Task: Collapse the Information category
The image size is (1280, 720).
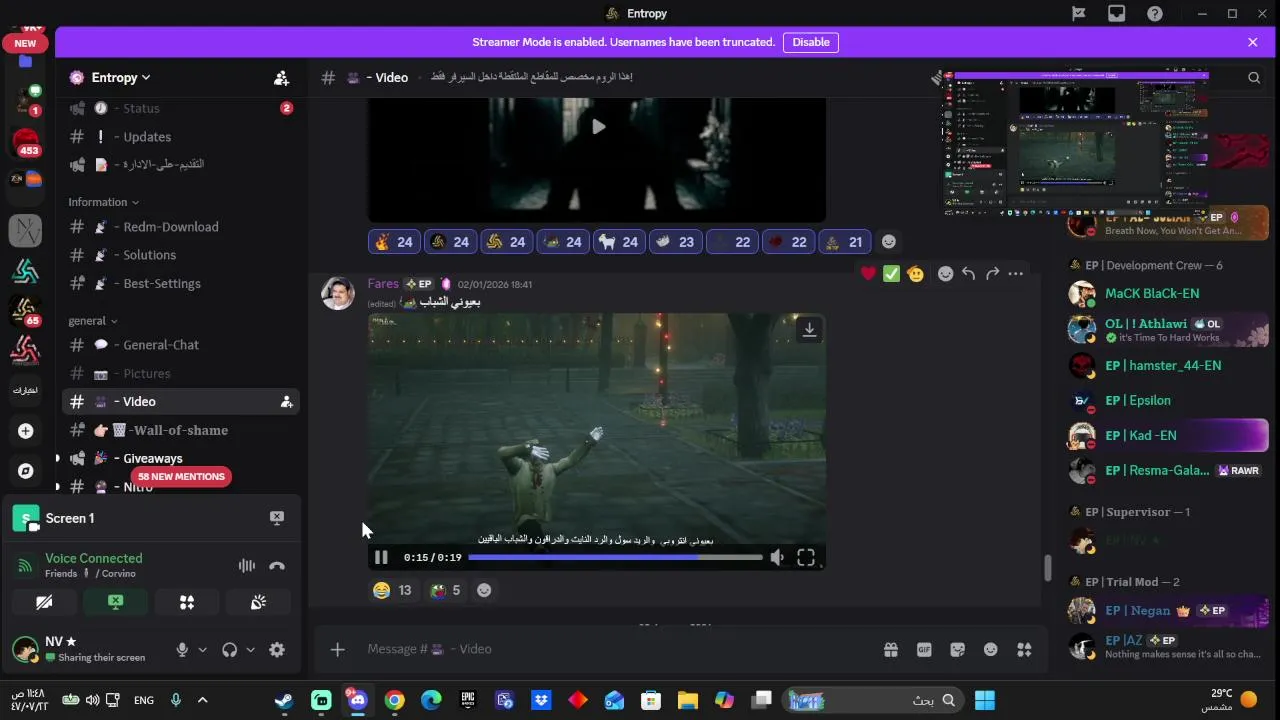Action: pyautogui.click(x=104, y=202)
